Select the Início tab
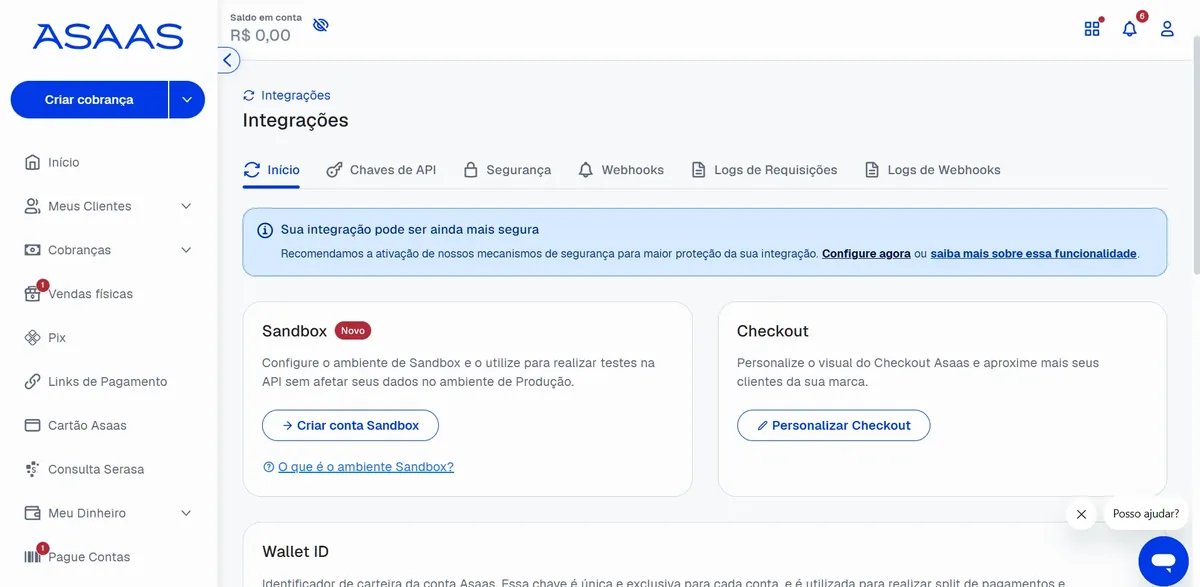This screenshot has width=1200, height=587. click(x=272, y=170)
